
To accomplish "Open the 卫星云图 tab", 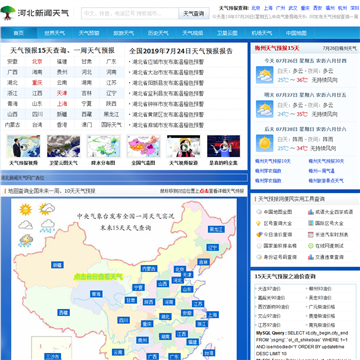I will [x=227, y=33].
